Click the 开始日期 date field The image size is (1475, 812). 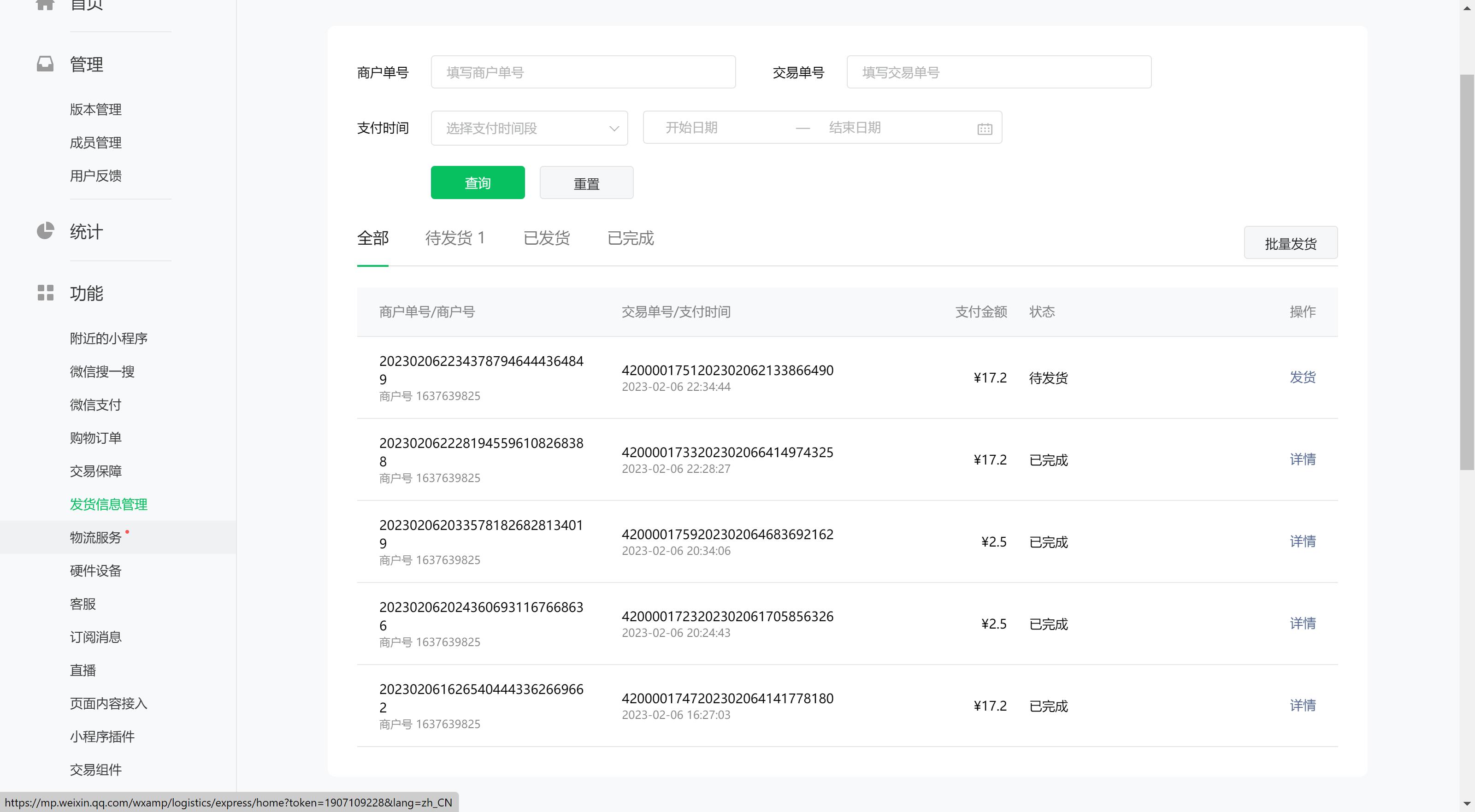pyautogui.click(x=691, y=128)
